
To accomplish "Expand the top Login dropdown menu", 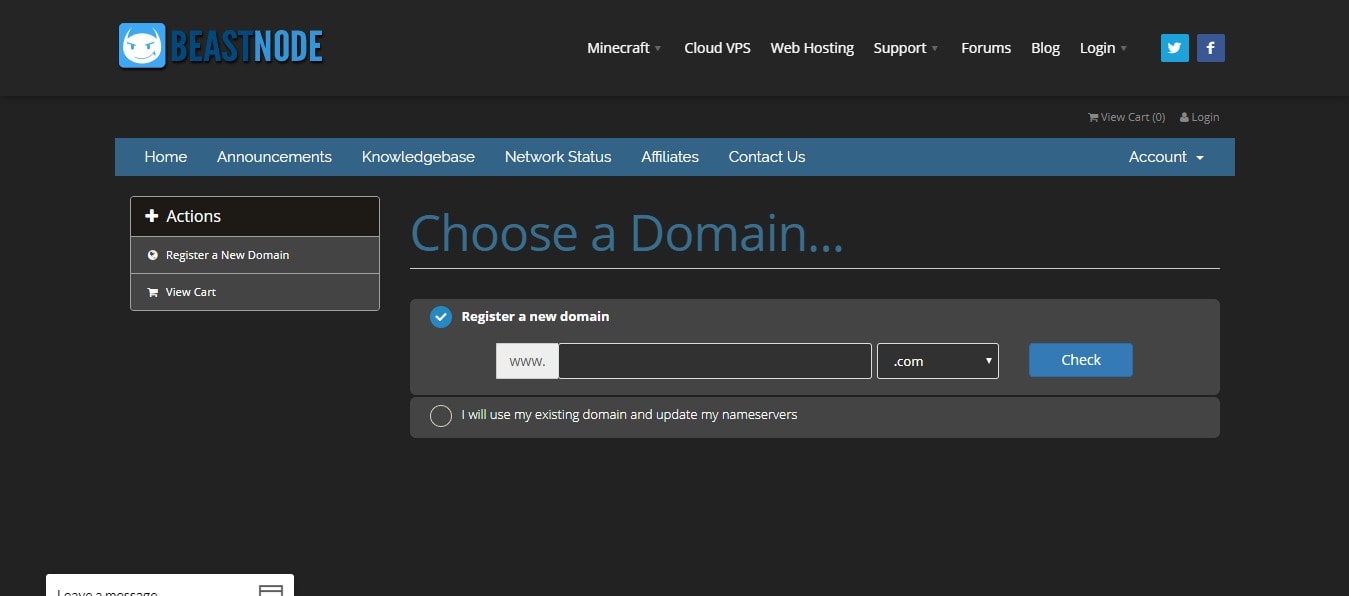I will coord(1104,48).
